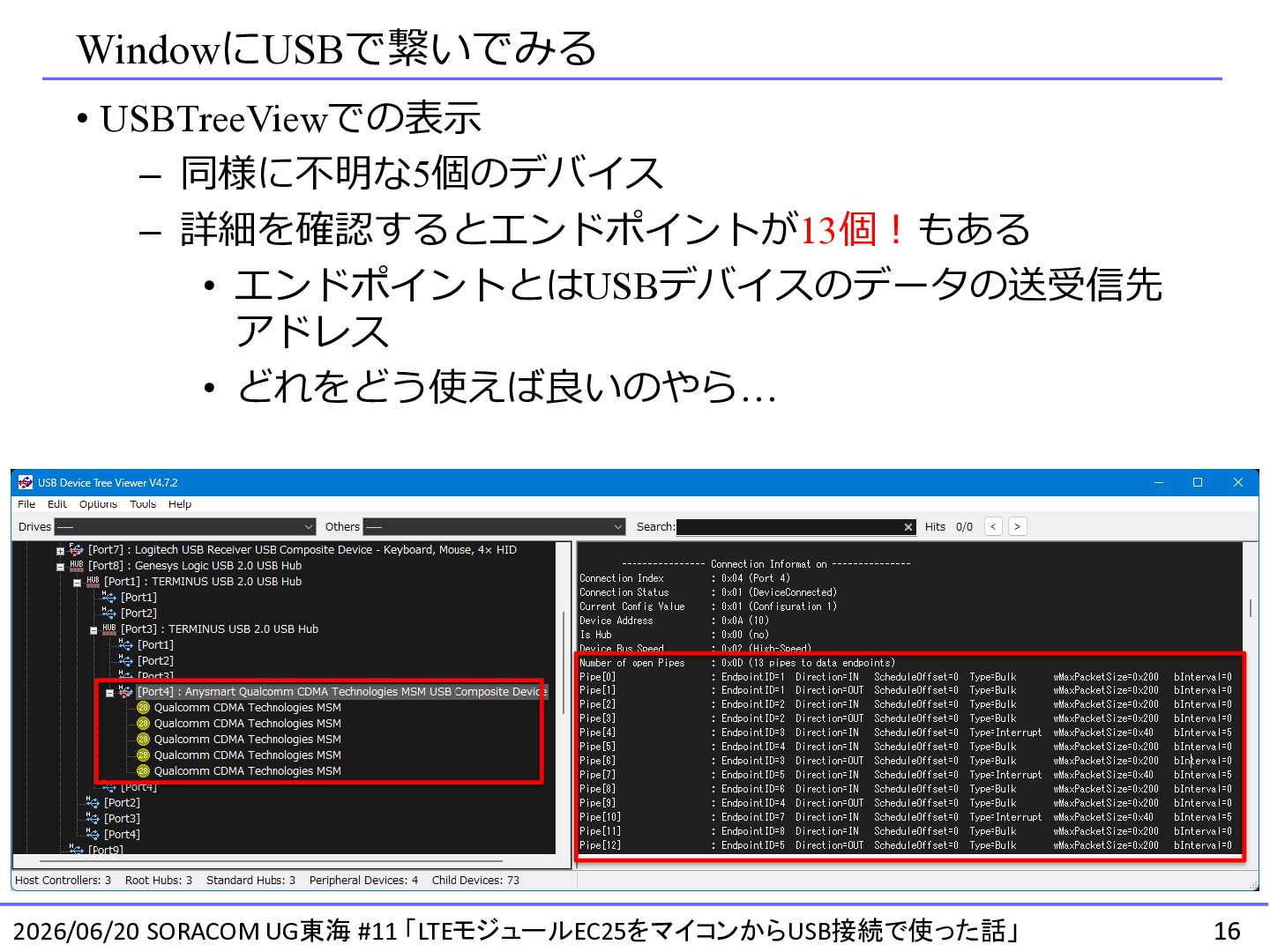
Task: Click the 28 icon of last Qualcomm MSM child
Action: 143,771
